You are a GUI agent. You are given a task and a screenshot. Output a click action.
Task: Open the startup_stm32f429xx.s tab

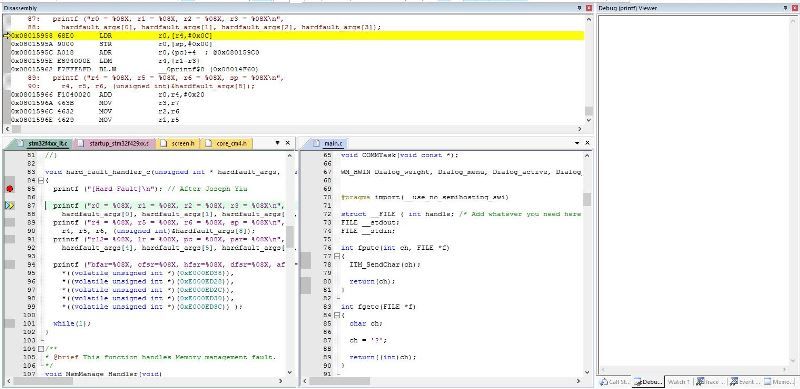pyautogui.click(x=114, y=143)
